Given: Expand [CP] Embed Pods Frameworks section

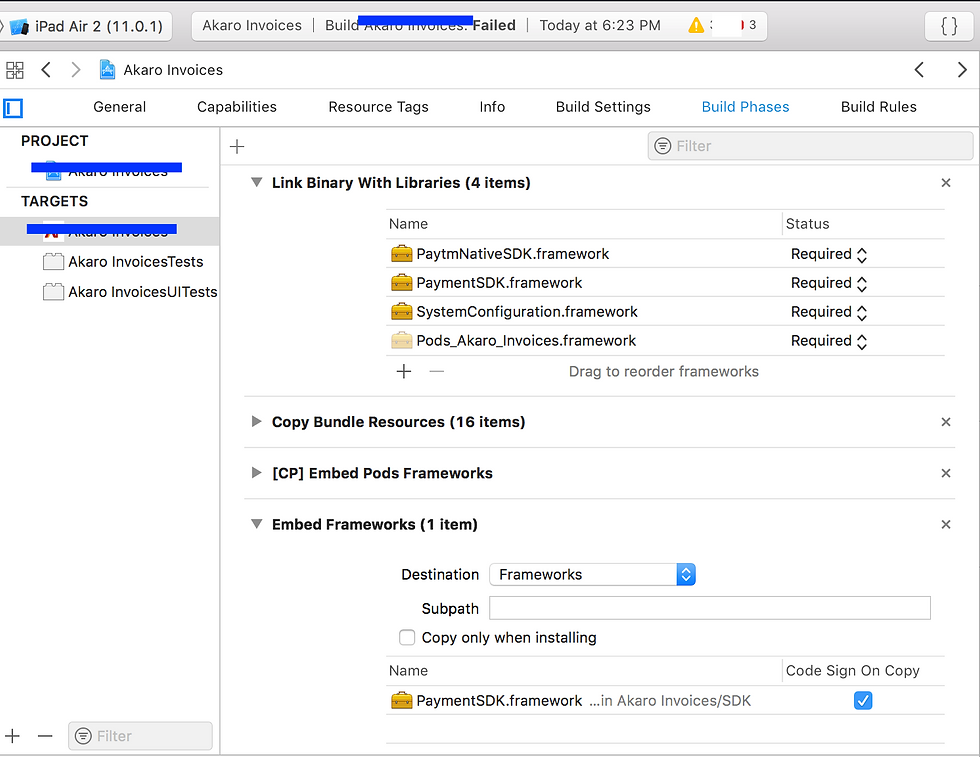Looking at the screenshot, I should [x=256, y=473].
